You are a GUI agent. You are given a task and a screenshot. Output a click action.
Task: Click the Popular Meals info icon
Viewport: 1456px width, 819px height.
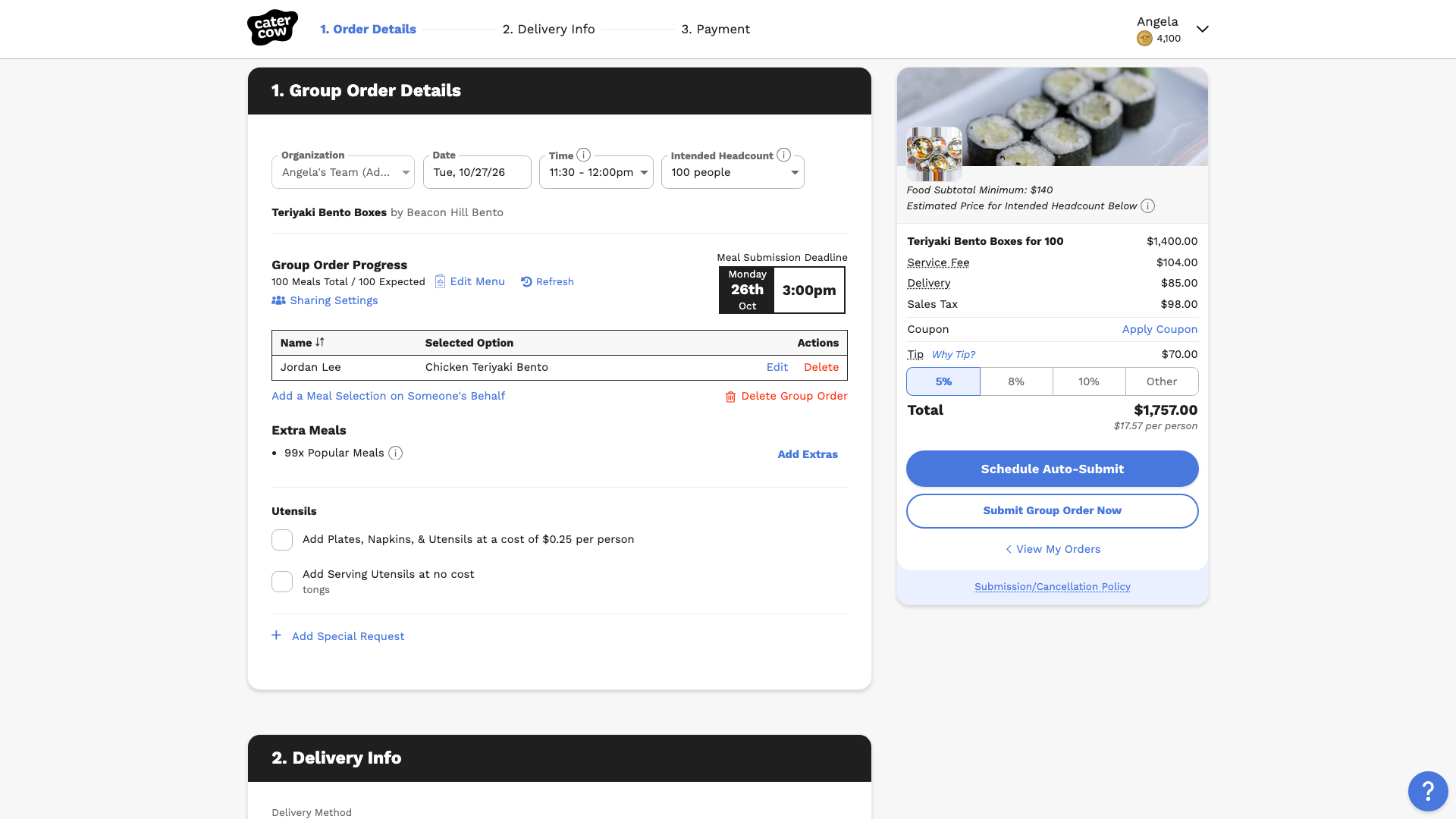tap(395, 453)
